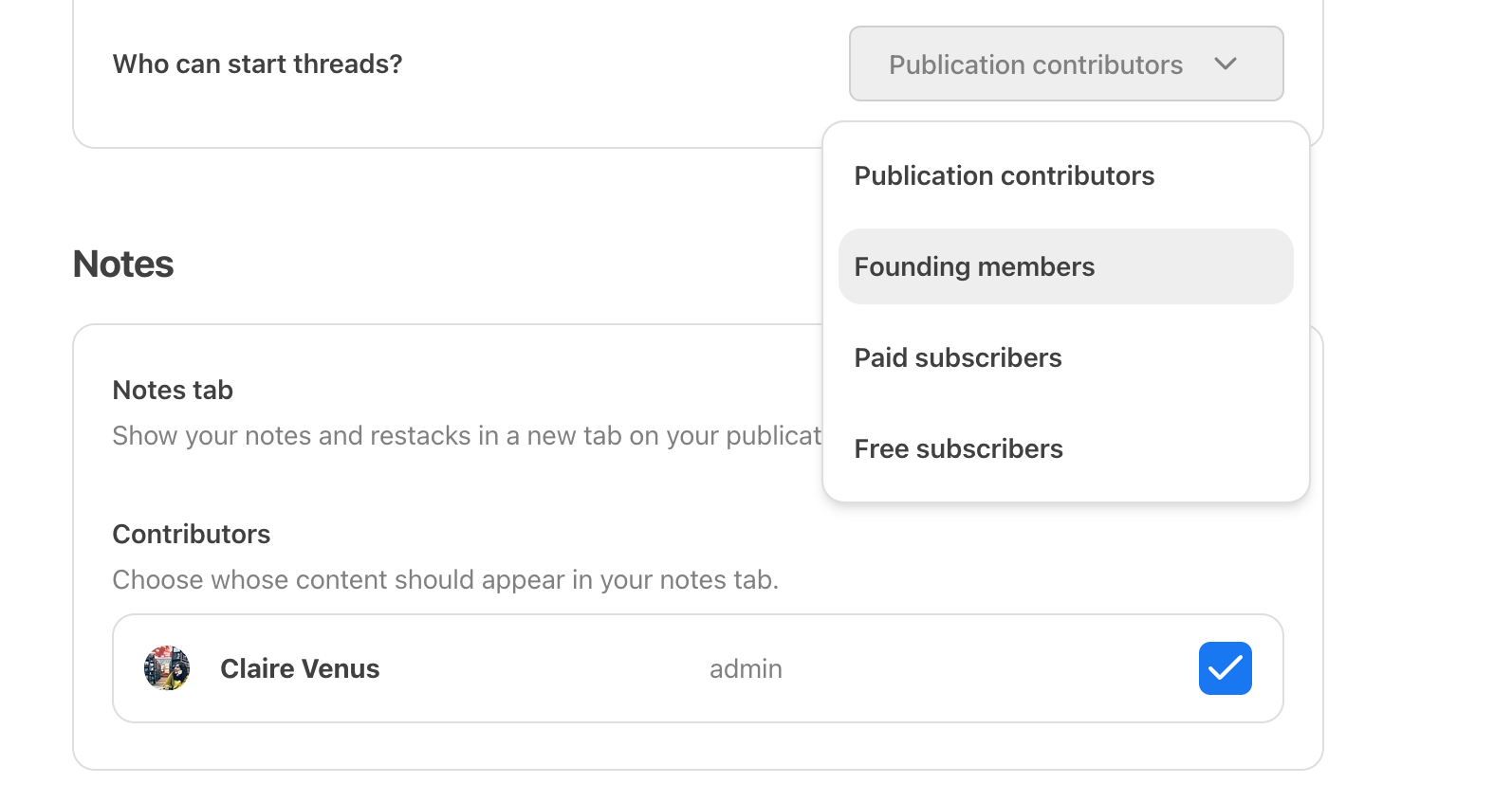
Task: Click the "Contributors" setting title
Action: click(192, 535)
